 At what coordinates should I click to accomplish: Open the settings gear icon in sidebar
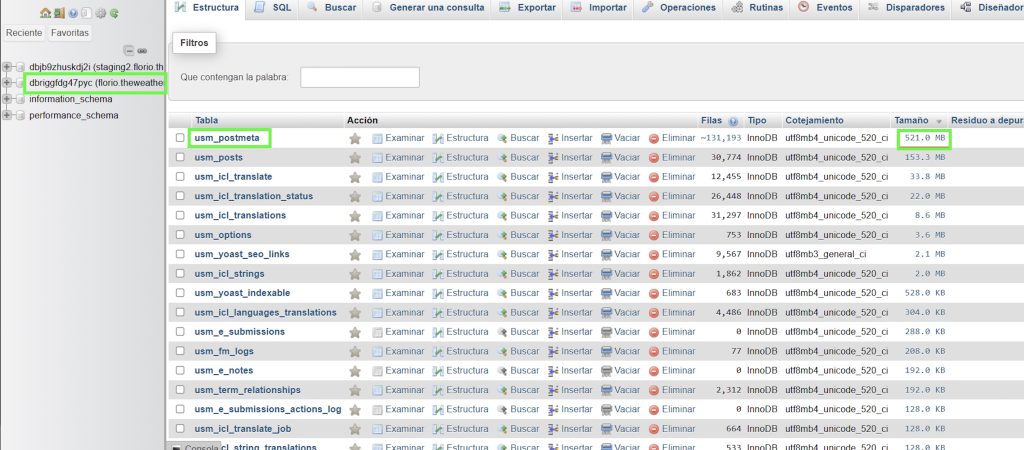pos(101,13)
